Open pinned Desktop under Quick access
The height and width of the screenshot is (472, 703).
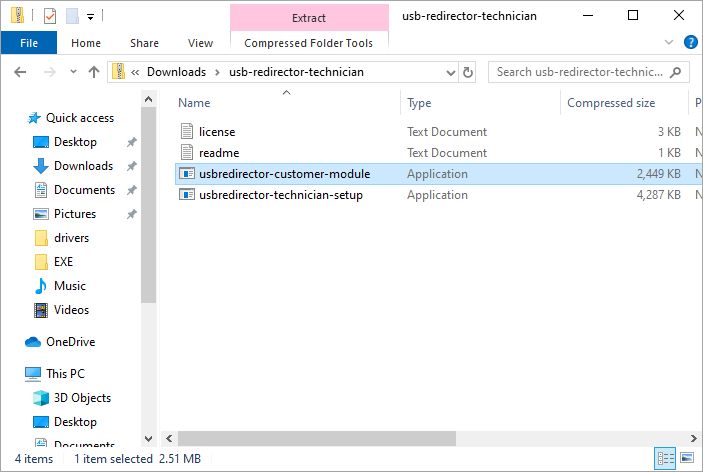tap(75, 142)
